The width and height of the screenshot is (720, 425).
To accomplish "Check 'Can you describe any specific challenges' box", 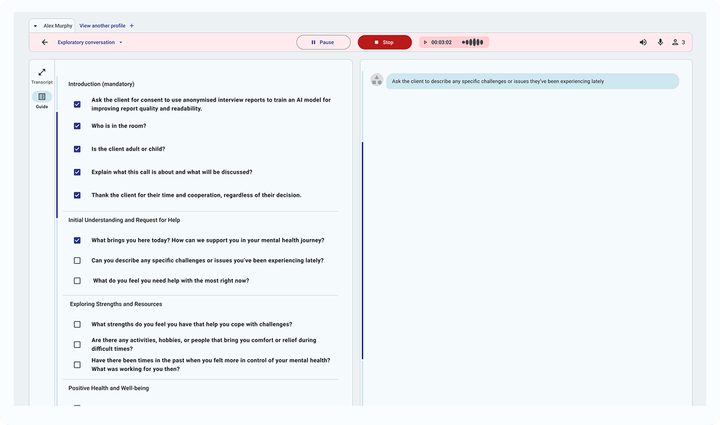I will tap(77, 261).
